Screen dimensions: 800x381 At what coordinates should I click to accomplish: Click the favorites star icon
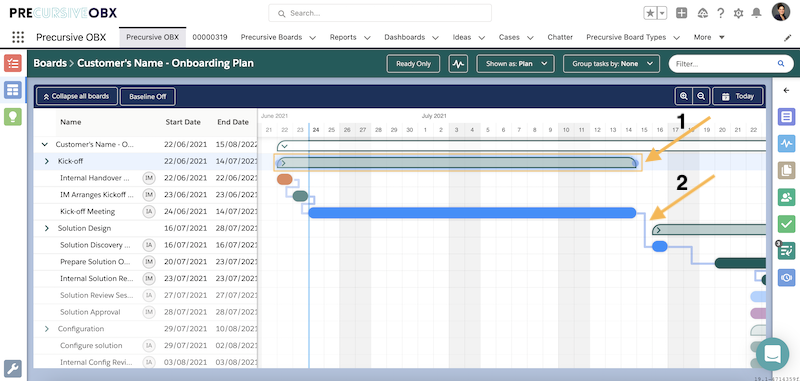pyautogui.click(x=651, y=14)
